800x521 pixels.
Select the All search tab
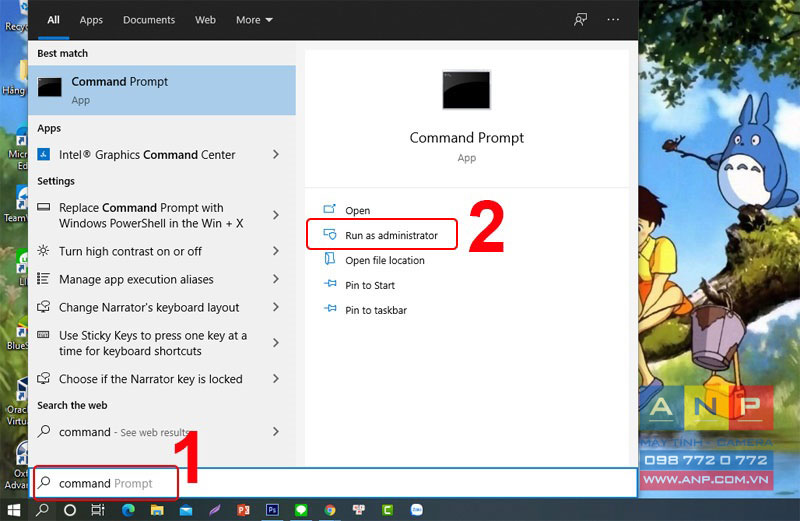pos(53,20)
